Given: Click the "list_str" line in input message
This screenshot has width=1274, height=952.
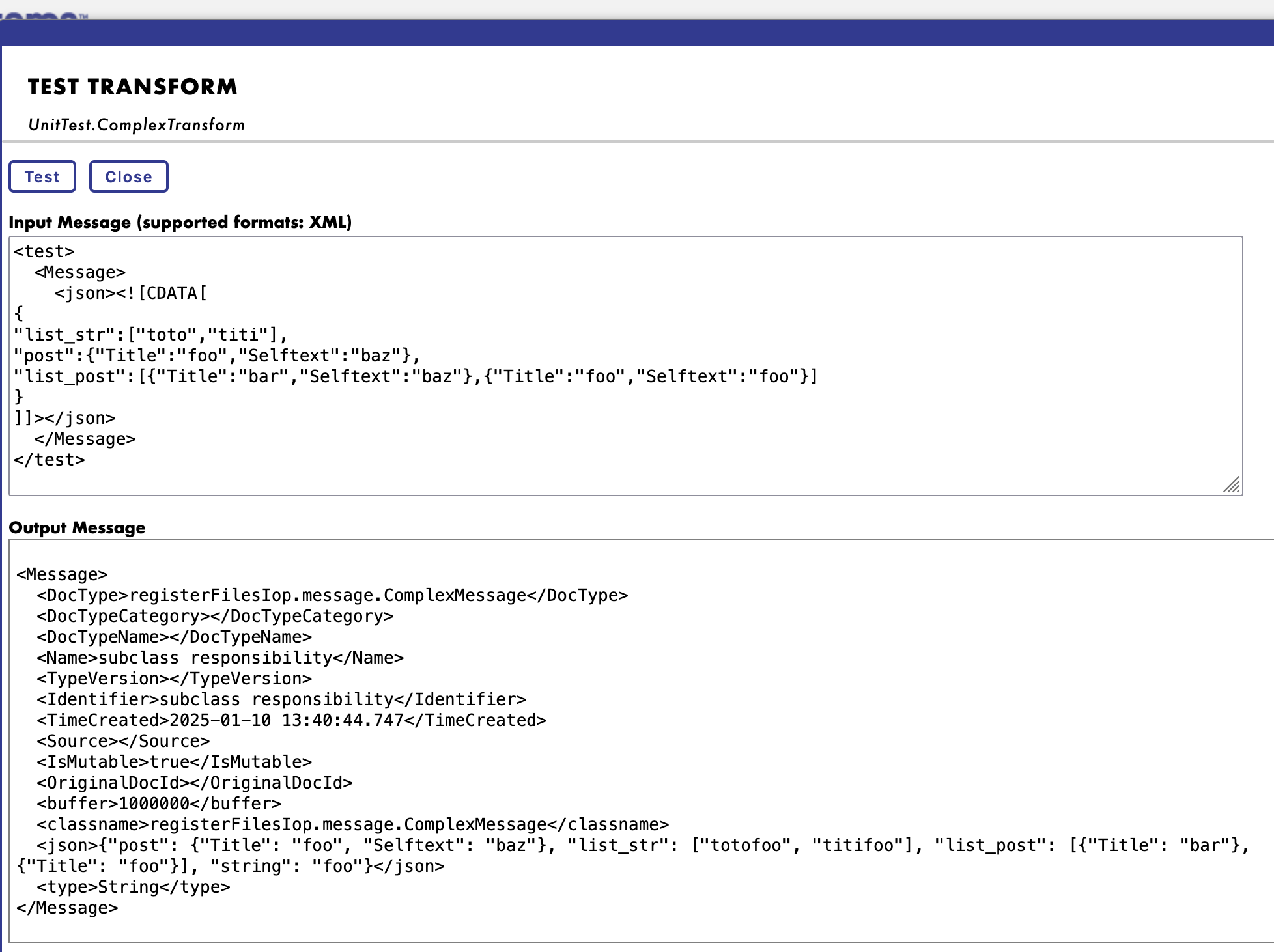Looking at the screenshot, I should coord(150,335).
